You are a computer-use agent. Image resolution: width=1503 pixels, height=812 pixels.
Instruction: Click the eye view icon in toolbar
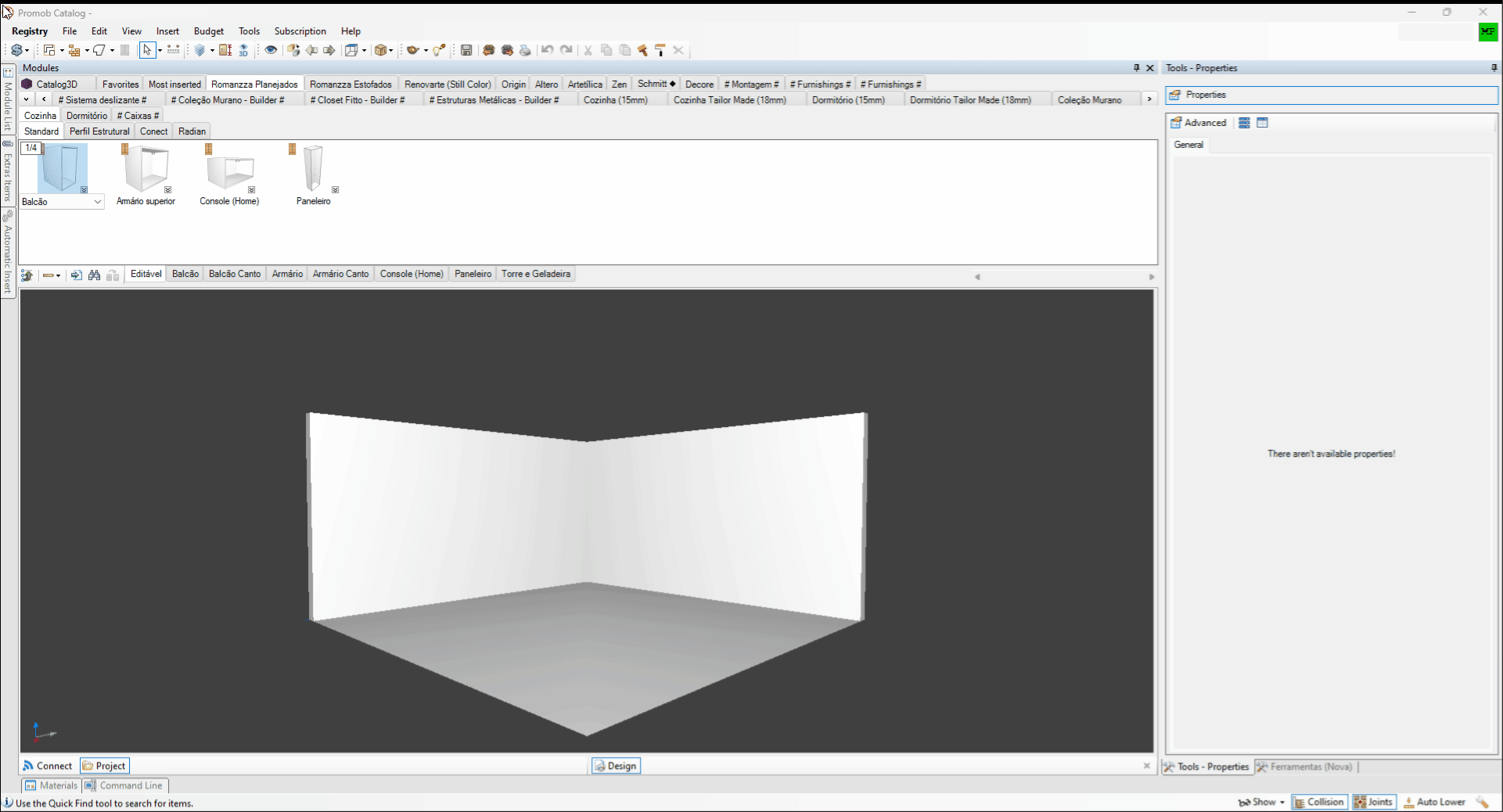(x=271, y=50)
